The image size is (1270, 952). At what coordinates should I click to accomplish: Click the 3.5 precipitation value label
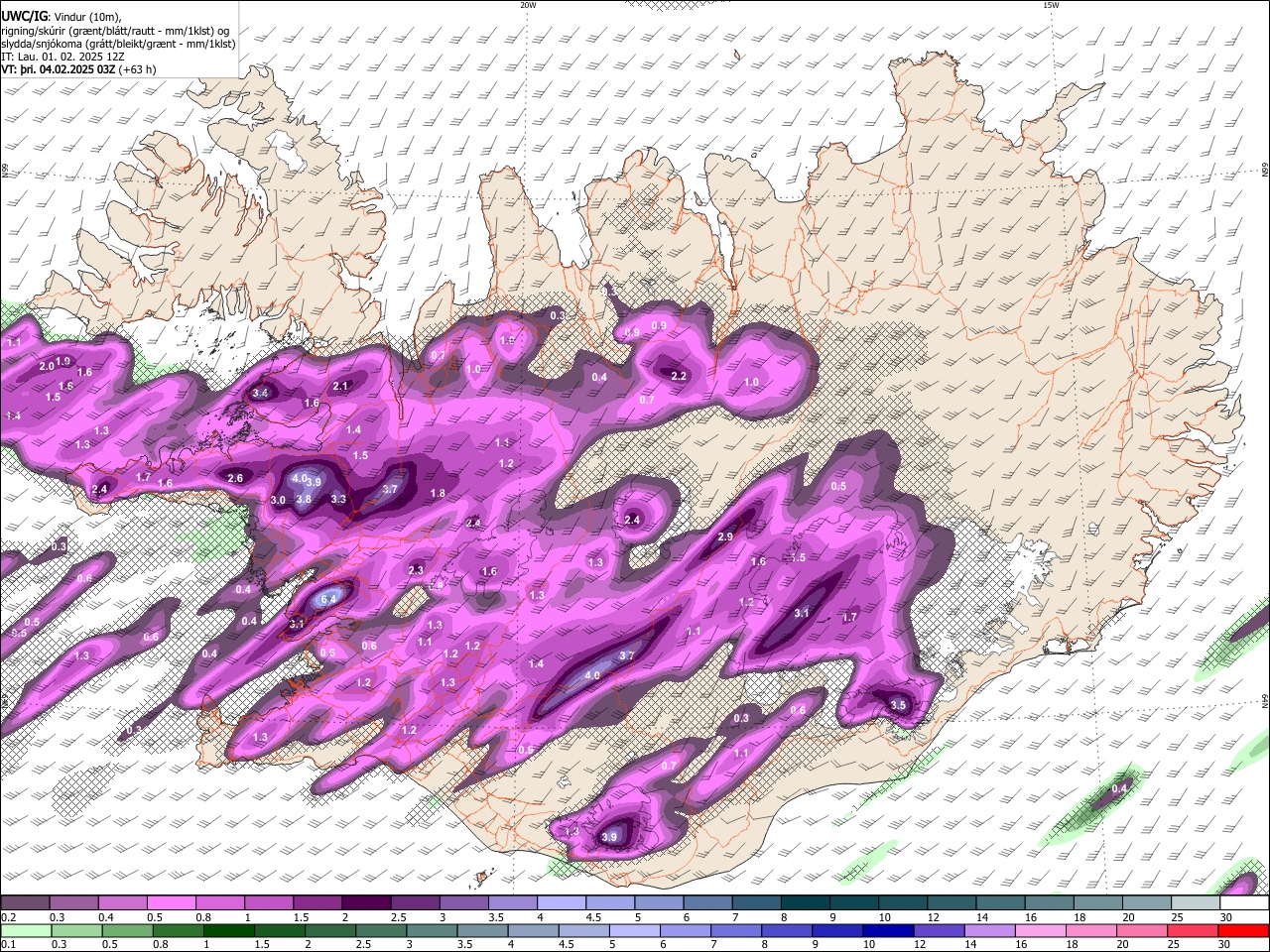898,705
